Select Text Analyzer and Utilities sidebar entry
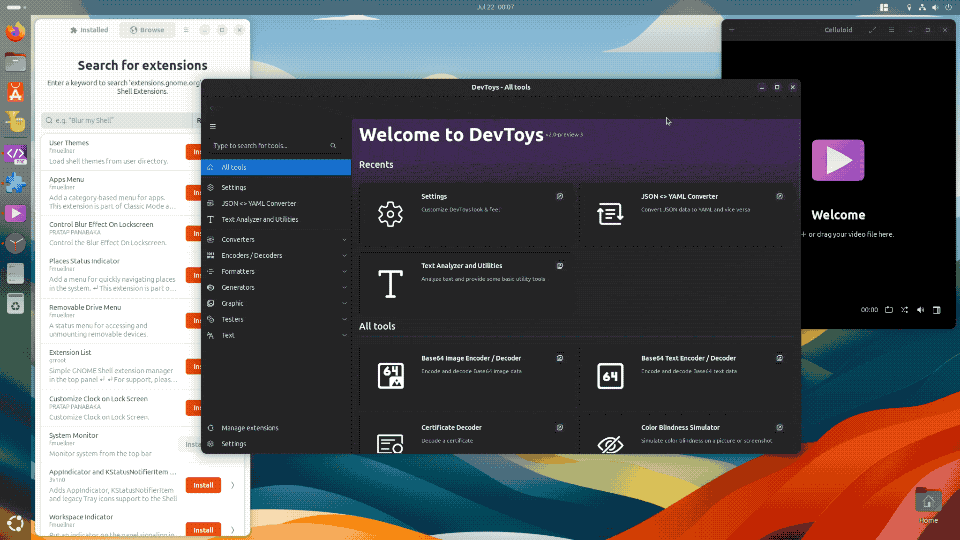960x540 pixels. click(x=276, y=219)
